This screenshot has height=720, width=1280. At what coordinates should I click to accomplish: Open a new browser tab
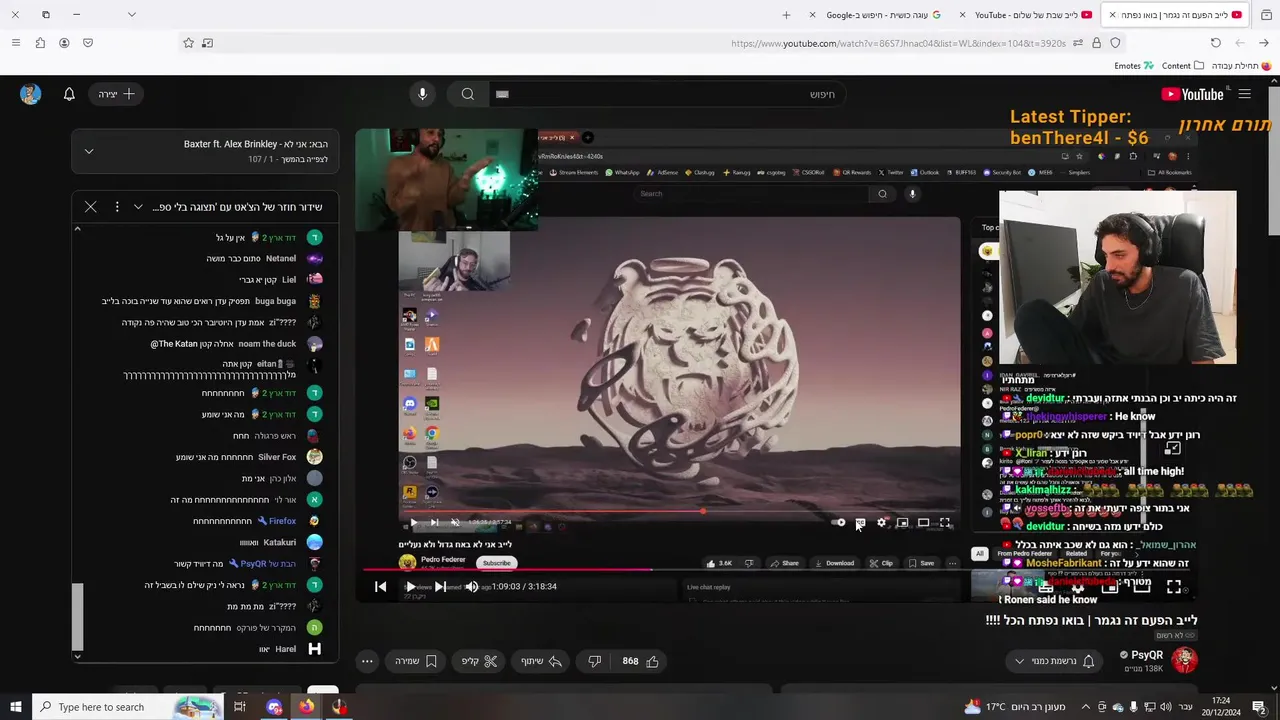tap(786, 15)
